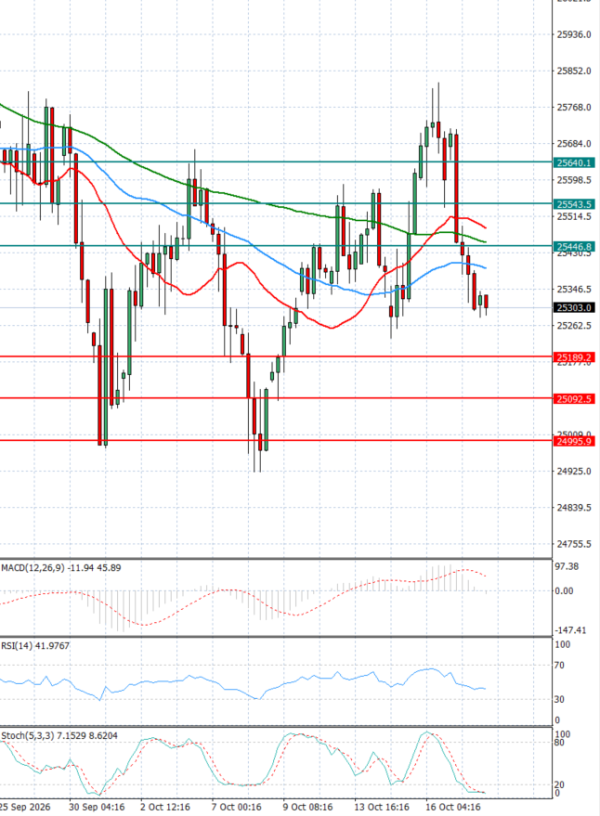Click the 25092.5 red support label

coord(574,399)
